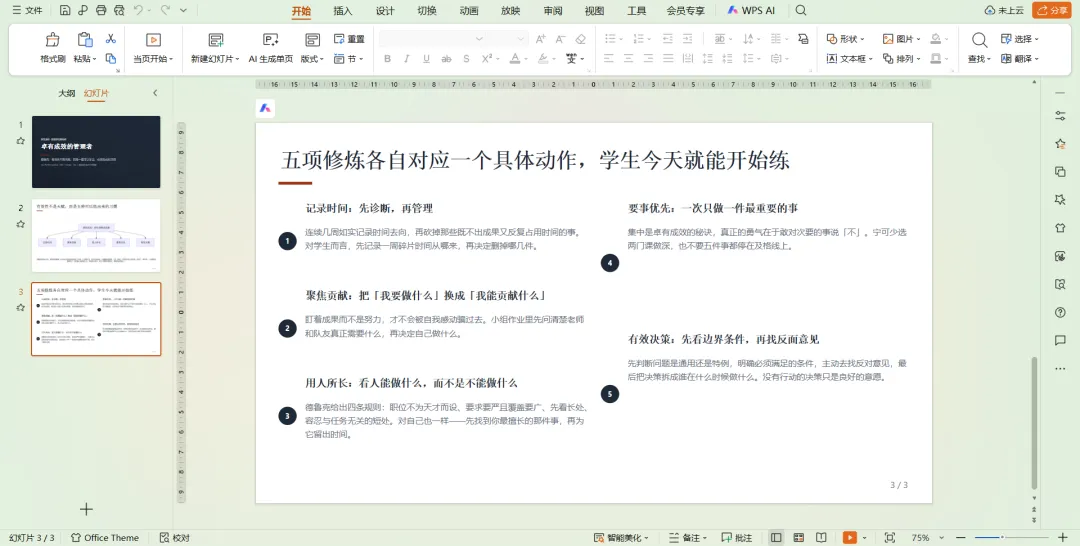
Task: Toggle Bold formatting button
Action: tap(388, 59)
